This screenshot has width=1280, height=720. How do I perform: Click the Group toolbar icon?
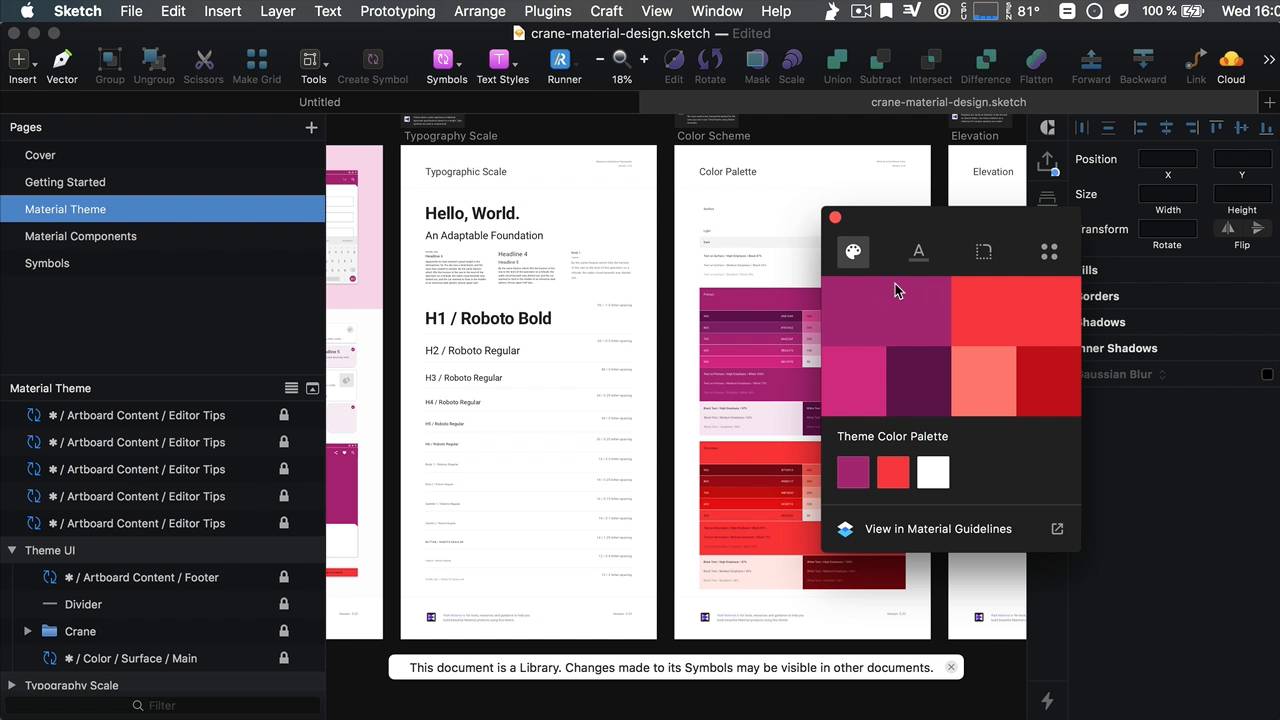coord(110,60)
